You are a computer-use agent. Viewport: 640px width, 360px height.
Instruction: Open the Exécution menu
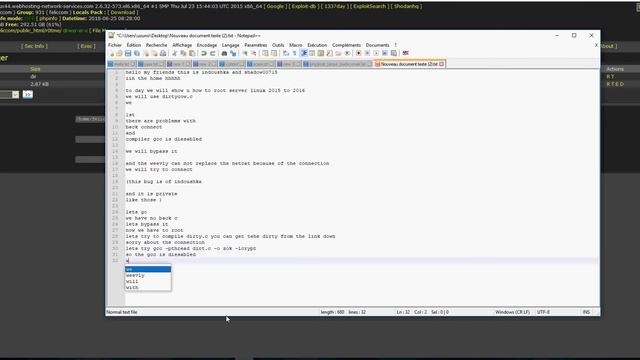(317, 45)
